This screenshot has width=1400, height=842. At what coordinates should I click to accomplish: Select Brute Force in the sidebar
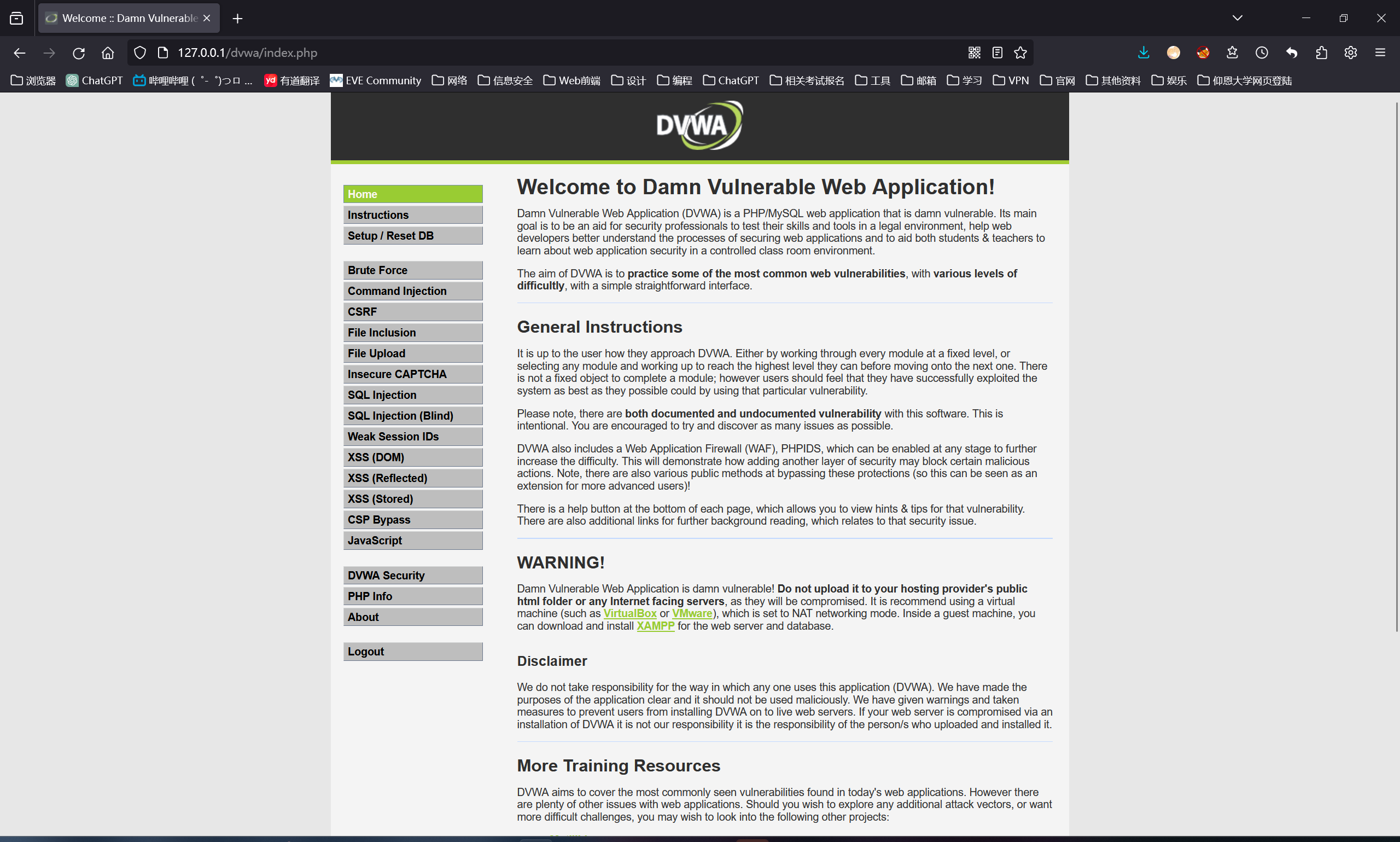pyautogui.click(x=413, y=270)
